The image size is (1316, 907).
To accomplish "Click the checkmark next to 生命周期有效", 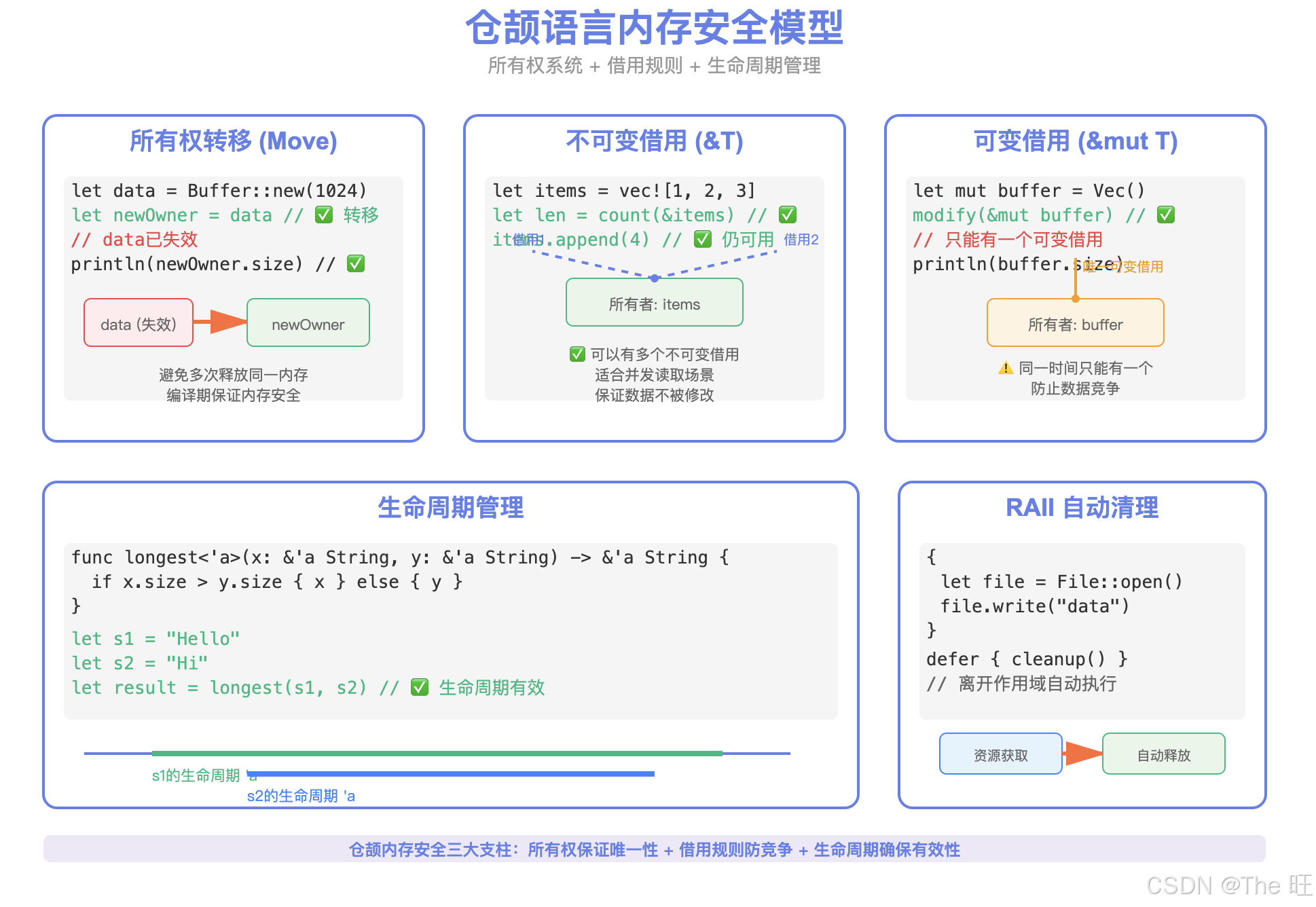I will pos(420,687).
